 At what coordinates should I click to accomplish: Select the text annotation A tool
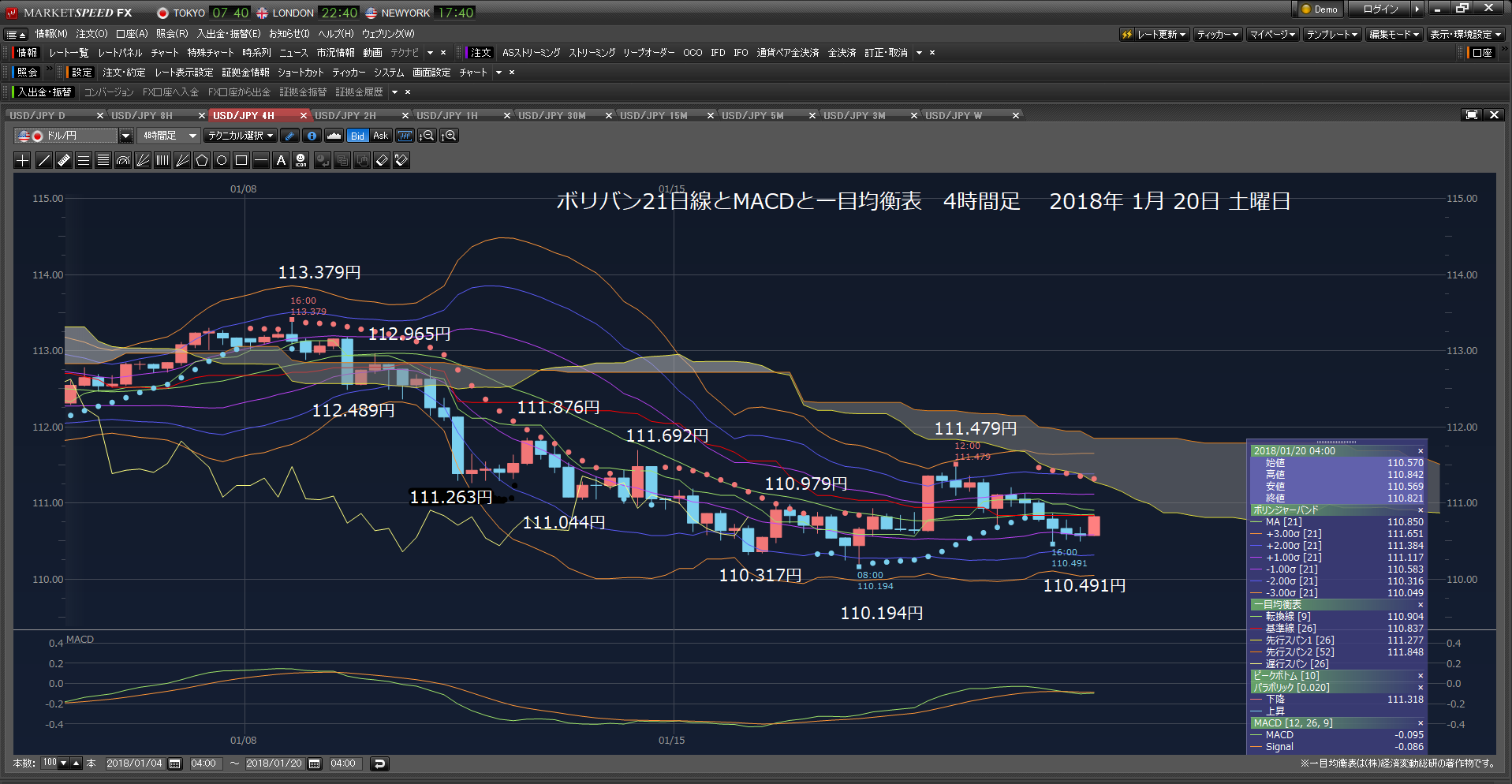click(x=281, y=161)
